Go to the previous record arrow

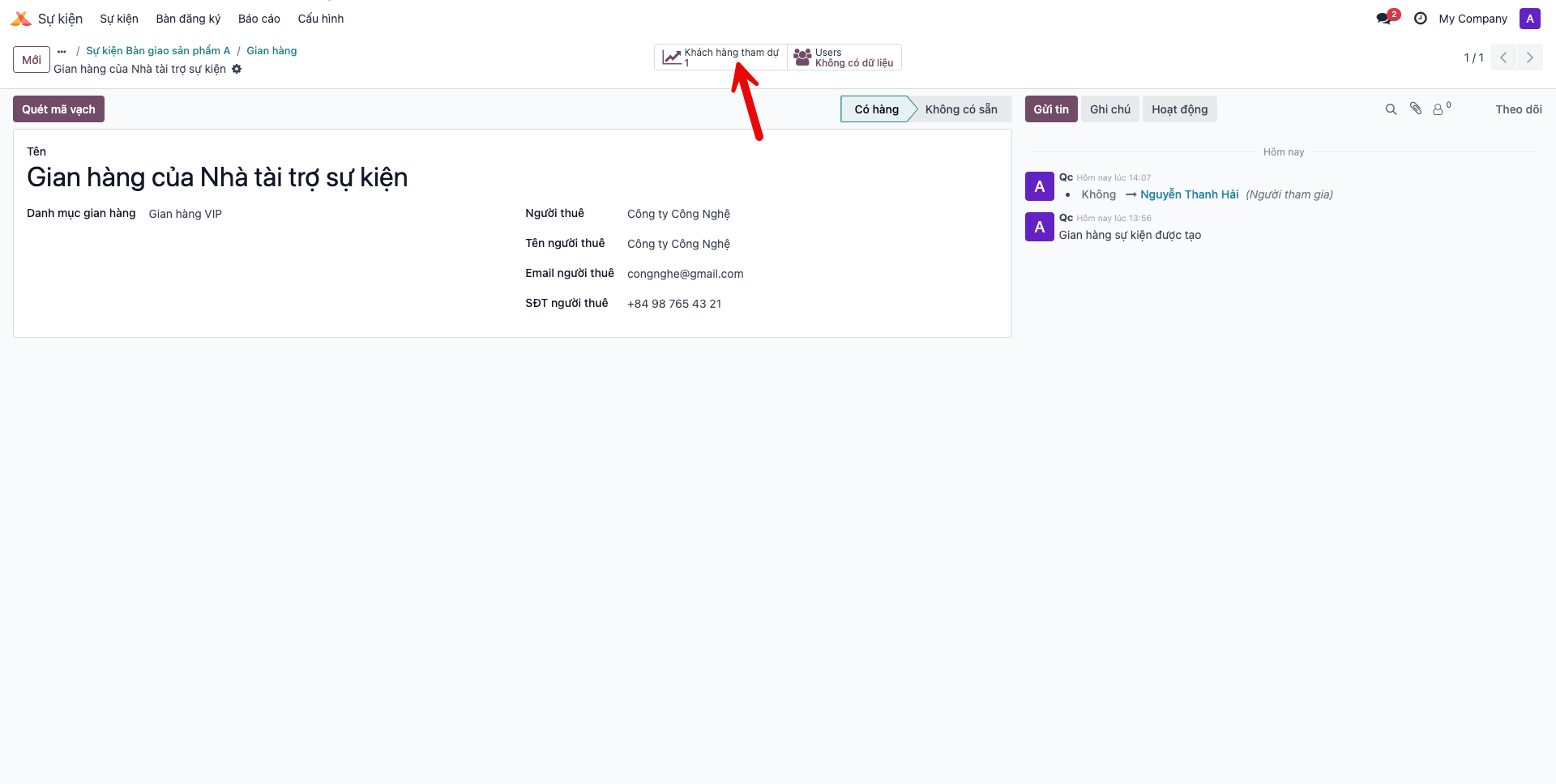(x=1503, y=58)
